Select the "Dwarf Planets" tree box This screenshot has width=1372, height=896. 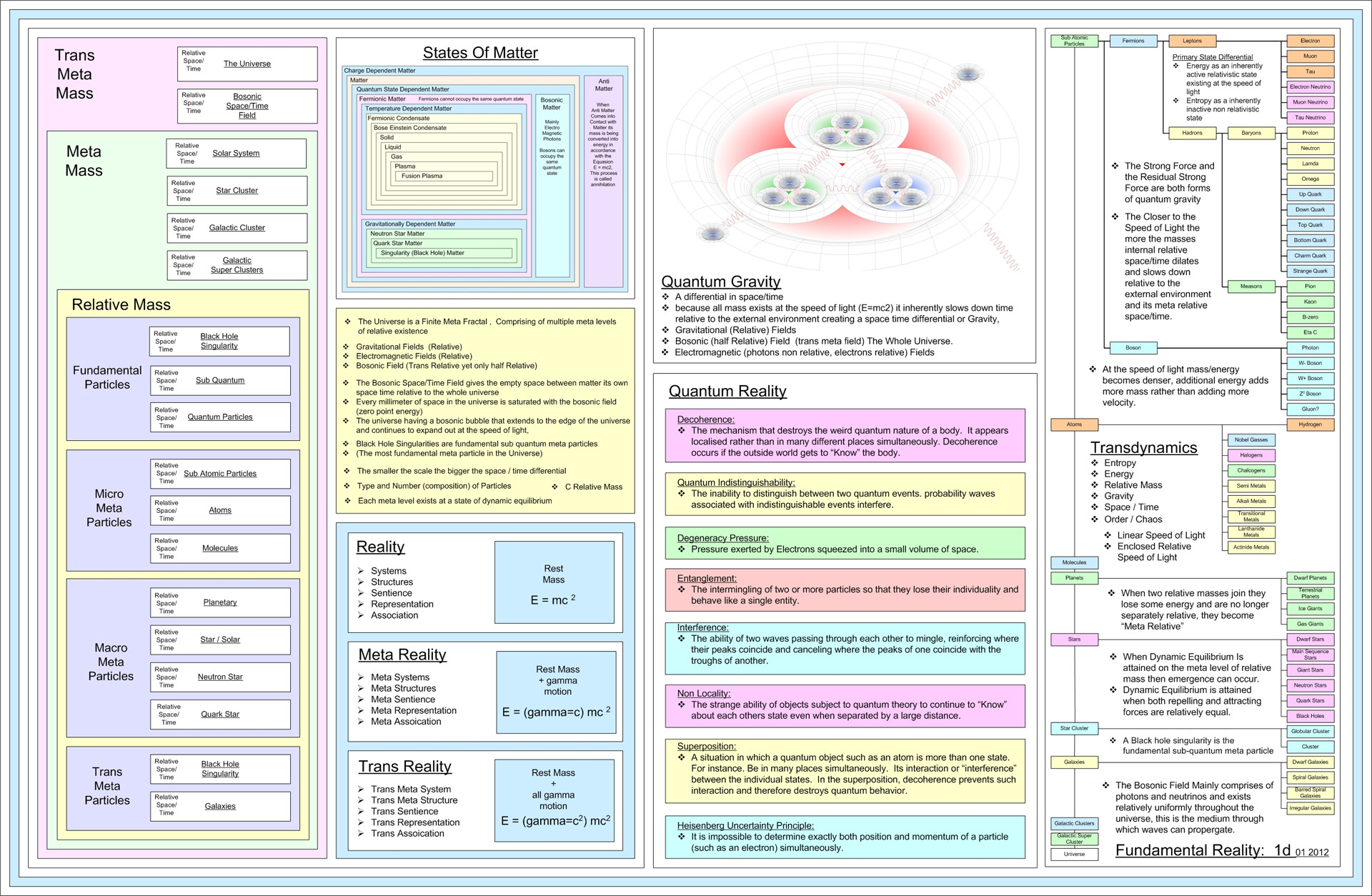click(1310, 578)
